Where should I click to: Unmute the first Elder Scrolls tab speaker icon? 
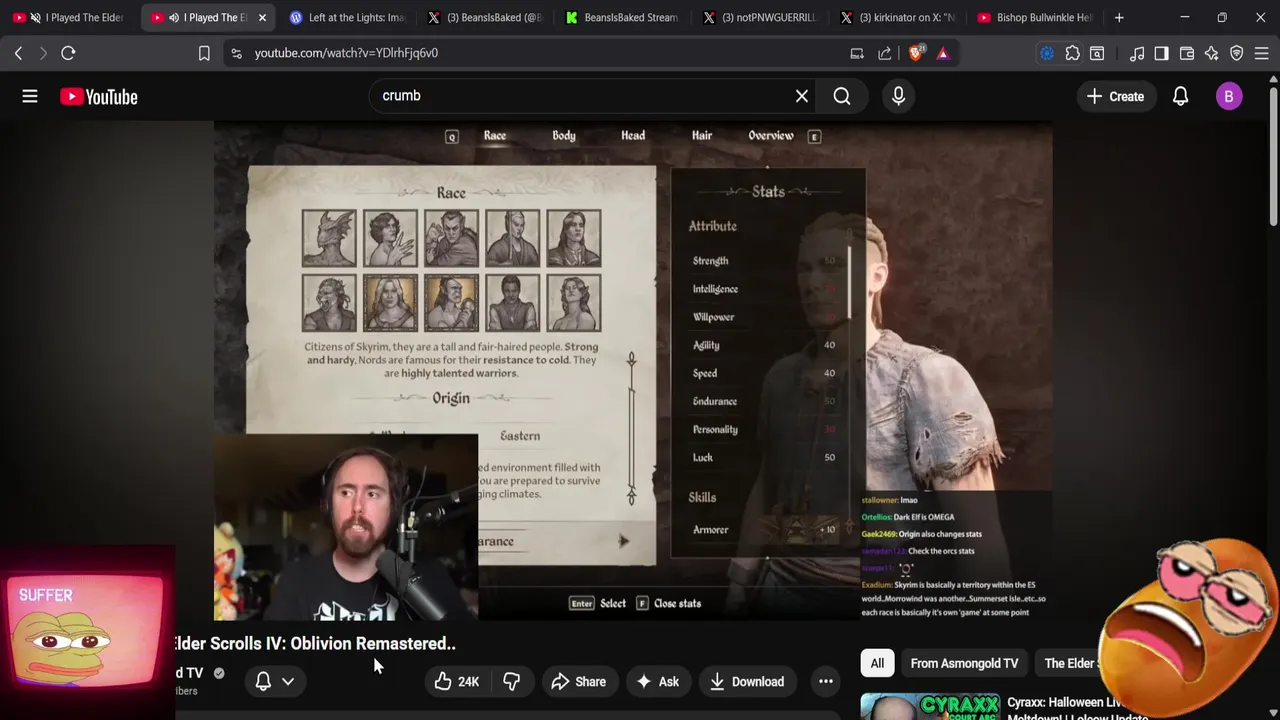(x=36, y=17)
